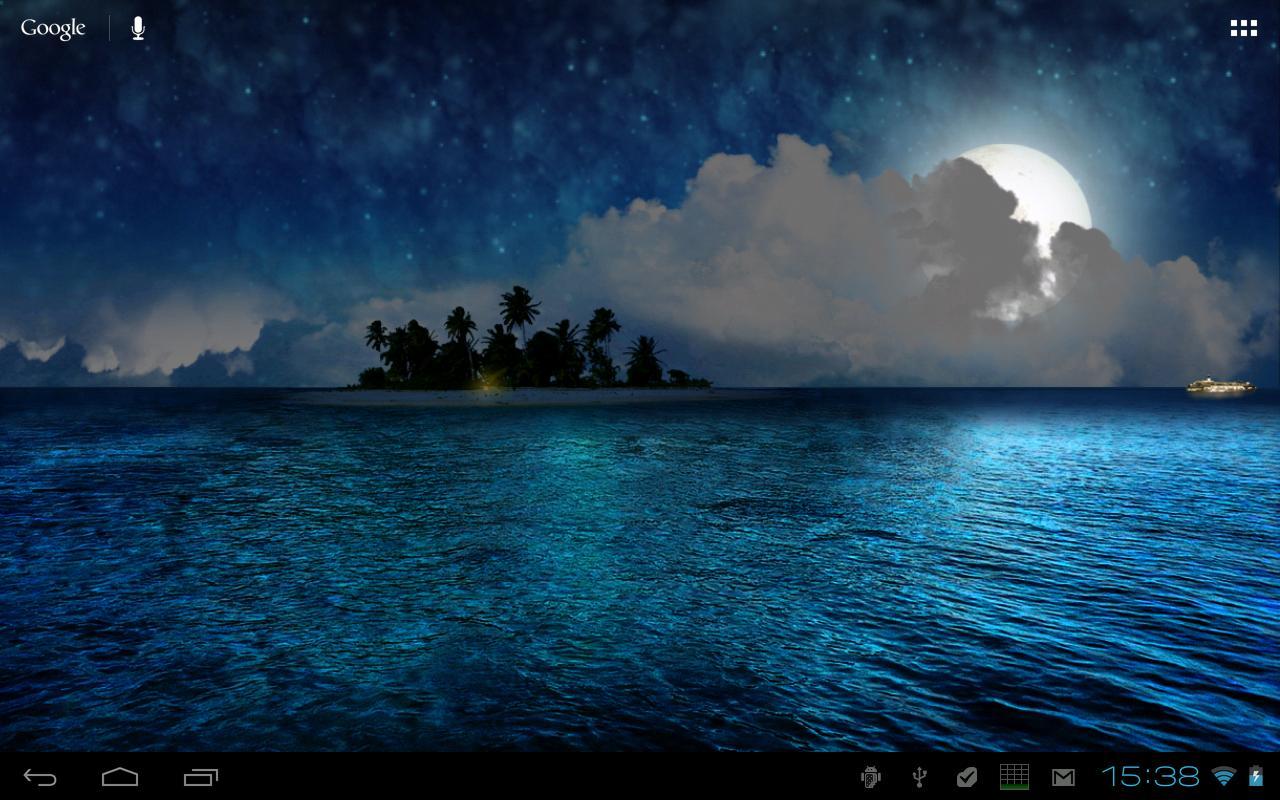
Task: Tap the Gmail notification icon
Action: tap(1063, 776)
